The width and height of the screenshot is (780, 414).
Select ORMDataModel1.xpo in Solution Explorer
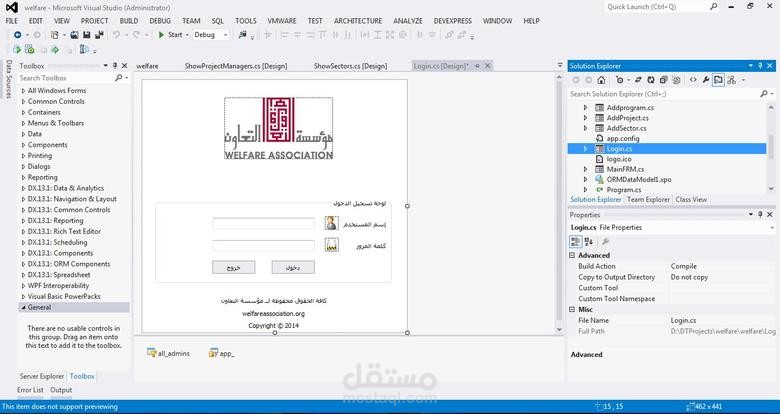639,180
